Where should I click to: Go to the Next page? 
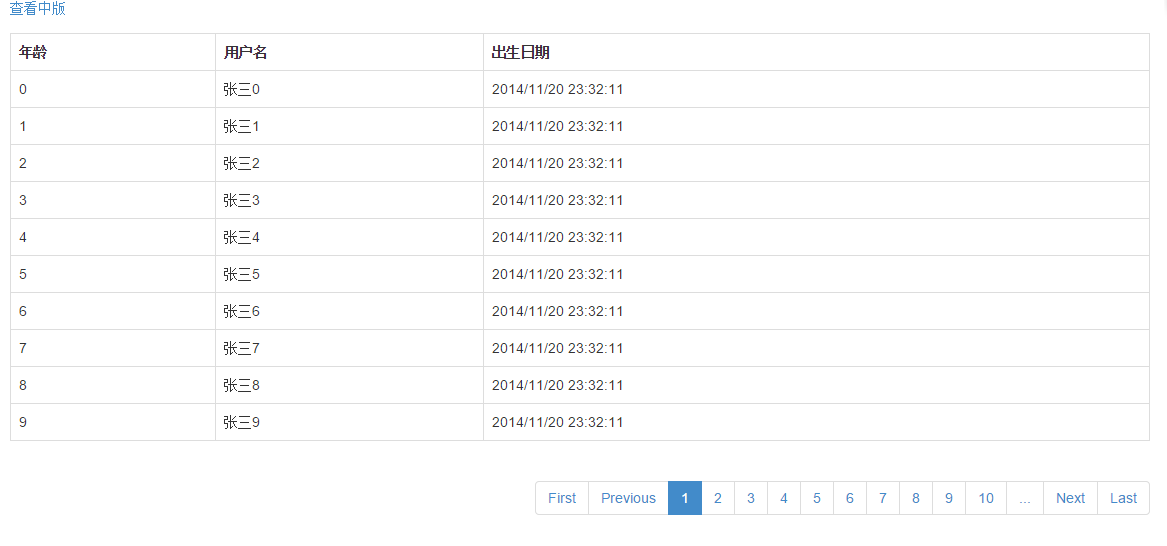(1070, 498)
